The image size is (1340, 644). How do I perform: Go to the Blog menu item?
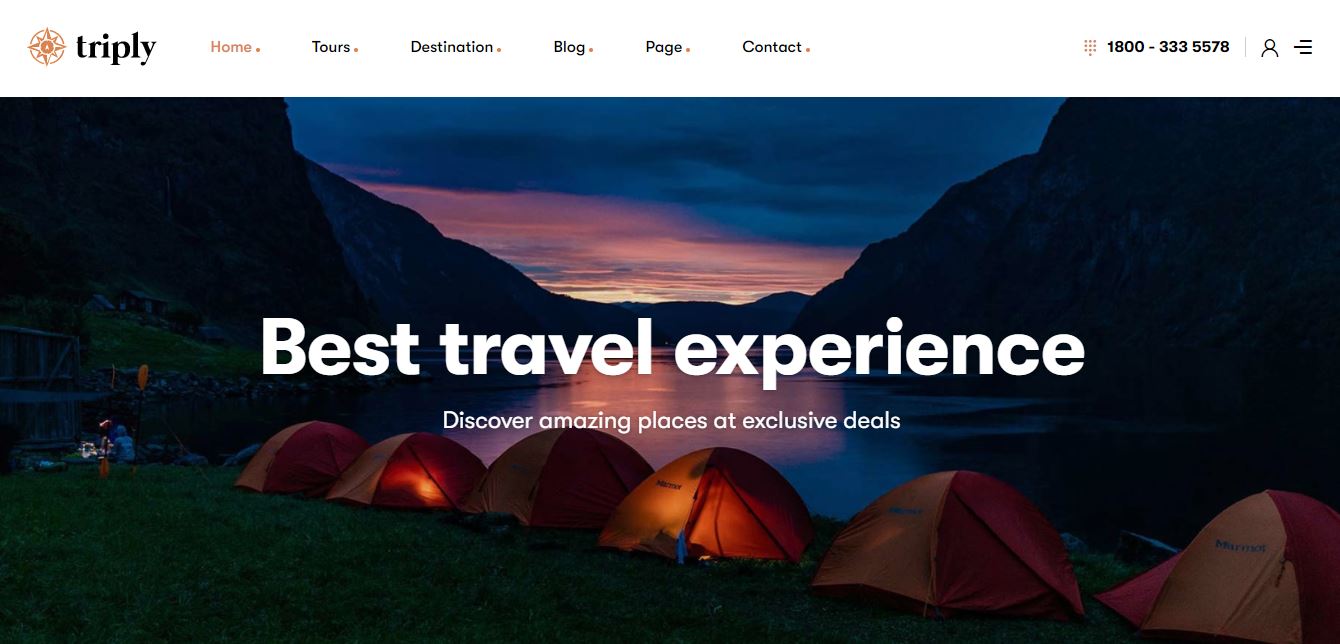(x=569, y=47)
